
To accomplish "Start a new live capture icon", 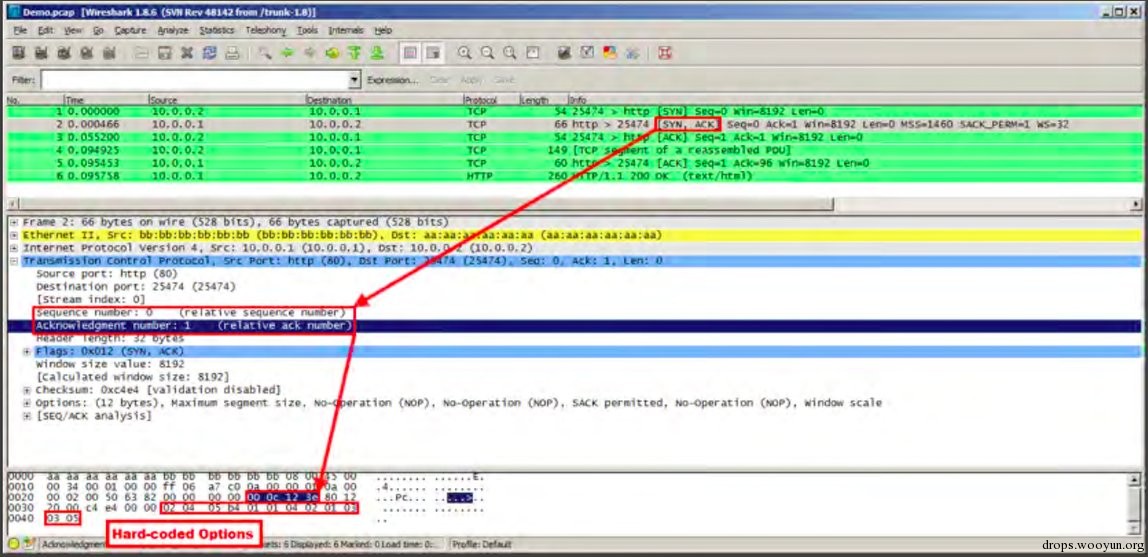I will 64,53.
